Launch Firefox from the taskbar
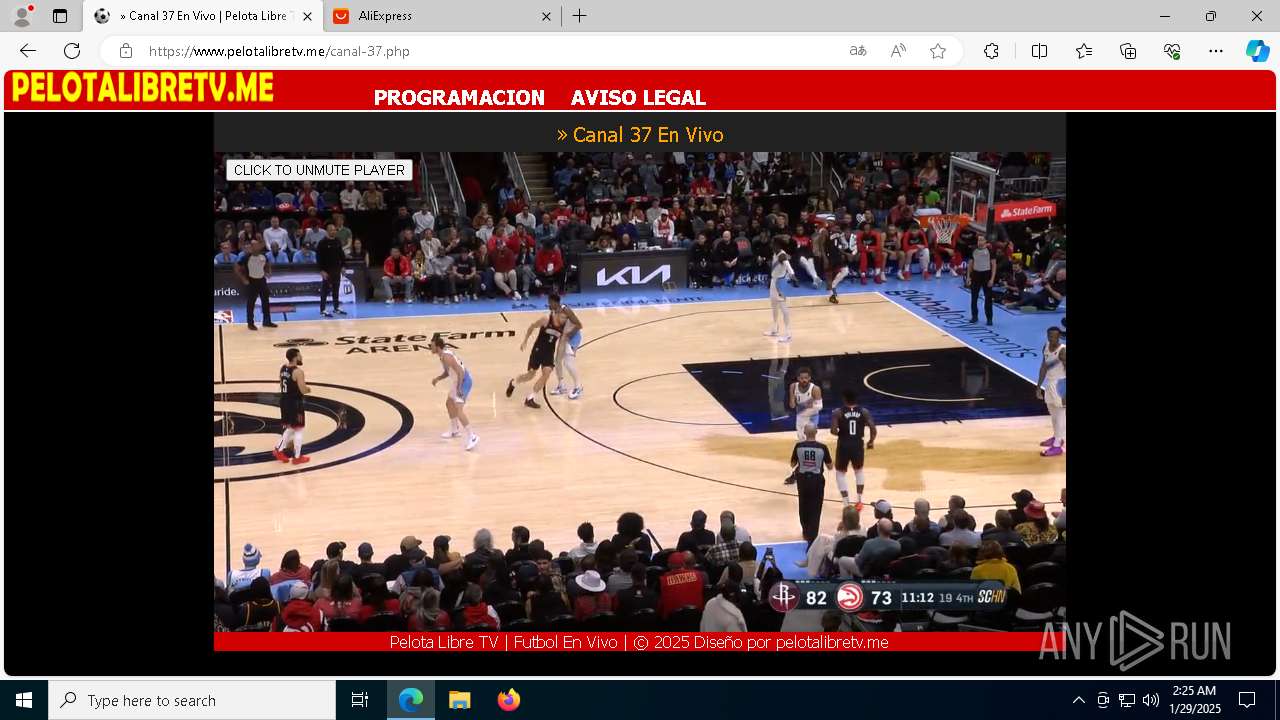1280x720 pixels. (508, 700)
